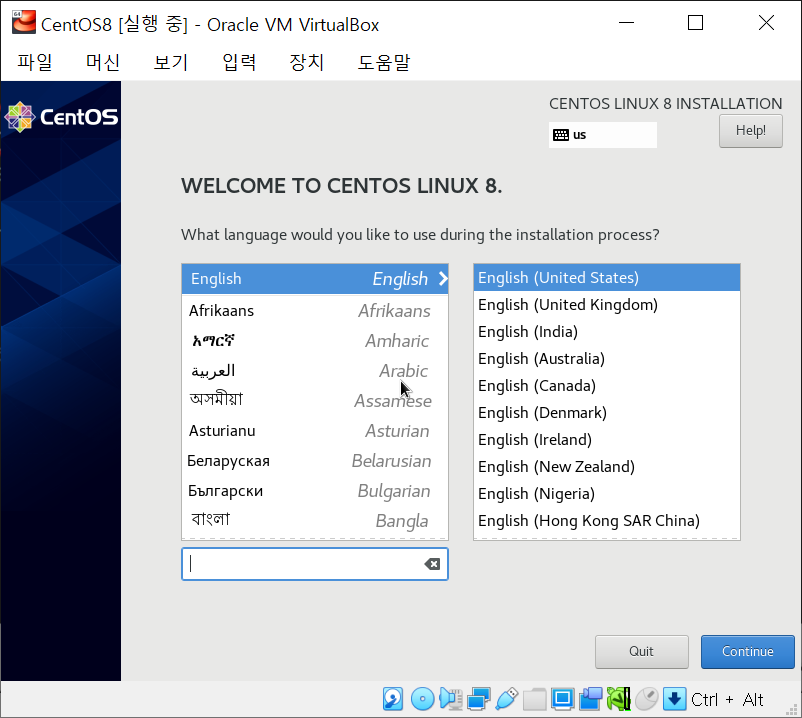Maximize the VirtualBox window

click(695, 23)
